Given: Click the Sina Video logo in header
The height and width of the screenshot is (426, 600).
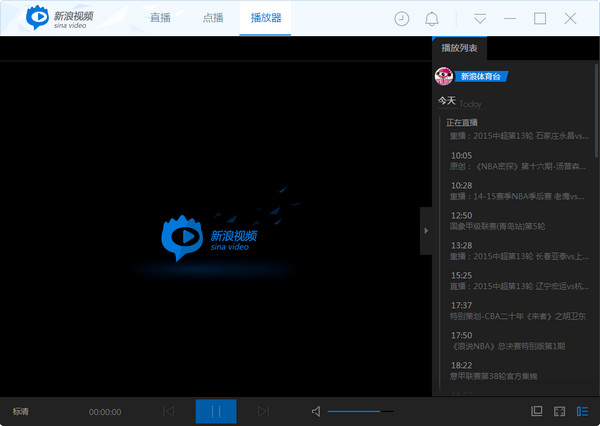Looking at the screenshot, I should tap(62, 18).
